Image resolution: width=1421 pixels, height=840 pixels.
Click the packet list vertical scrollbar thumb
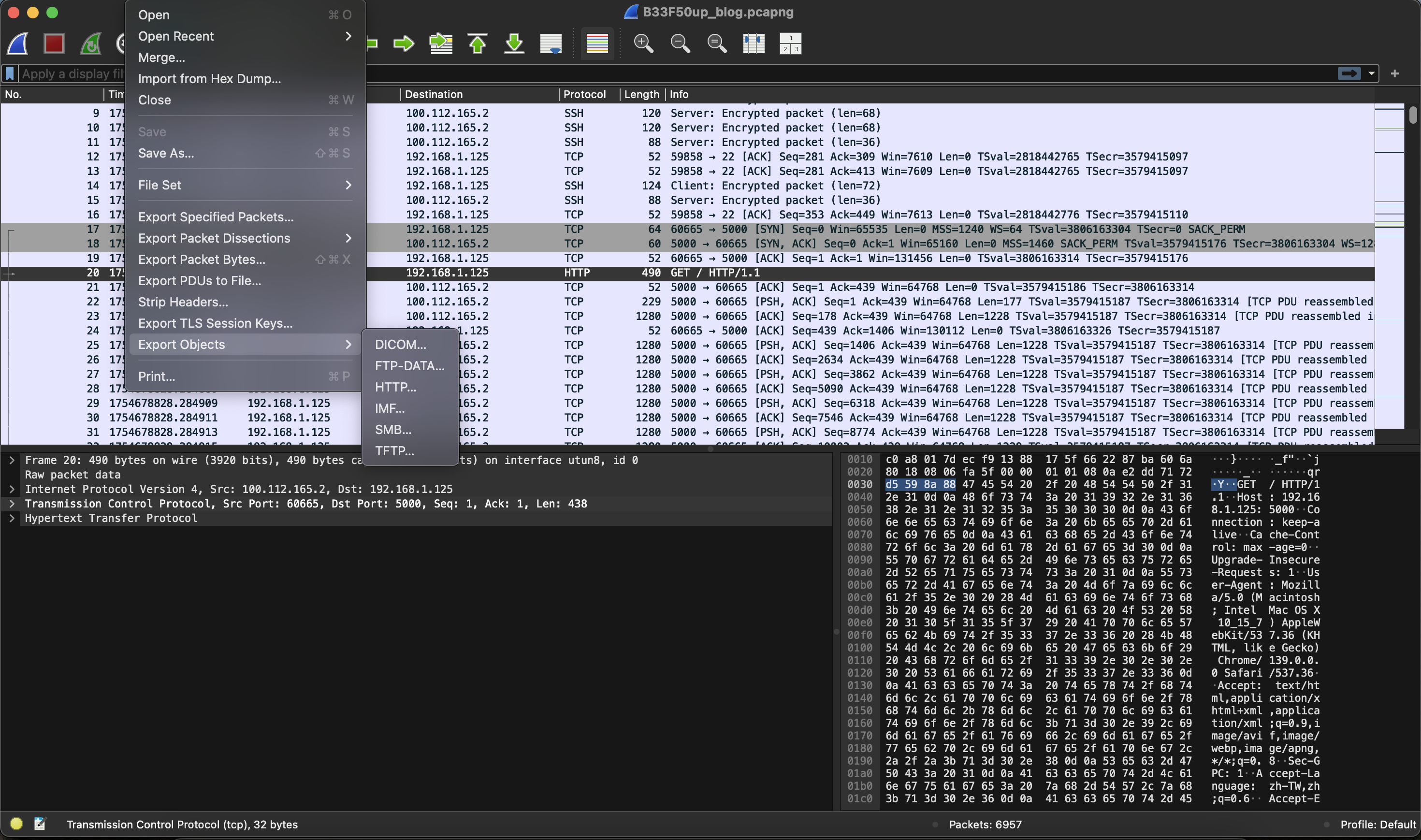click(x=1413, y=115)
